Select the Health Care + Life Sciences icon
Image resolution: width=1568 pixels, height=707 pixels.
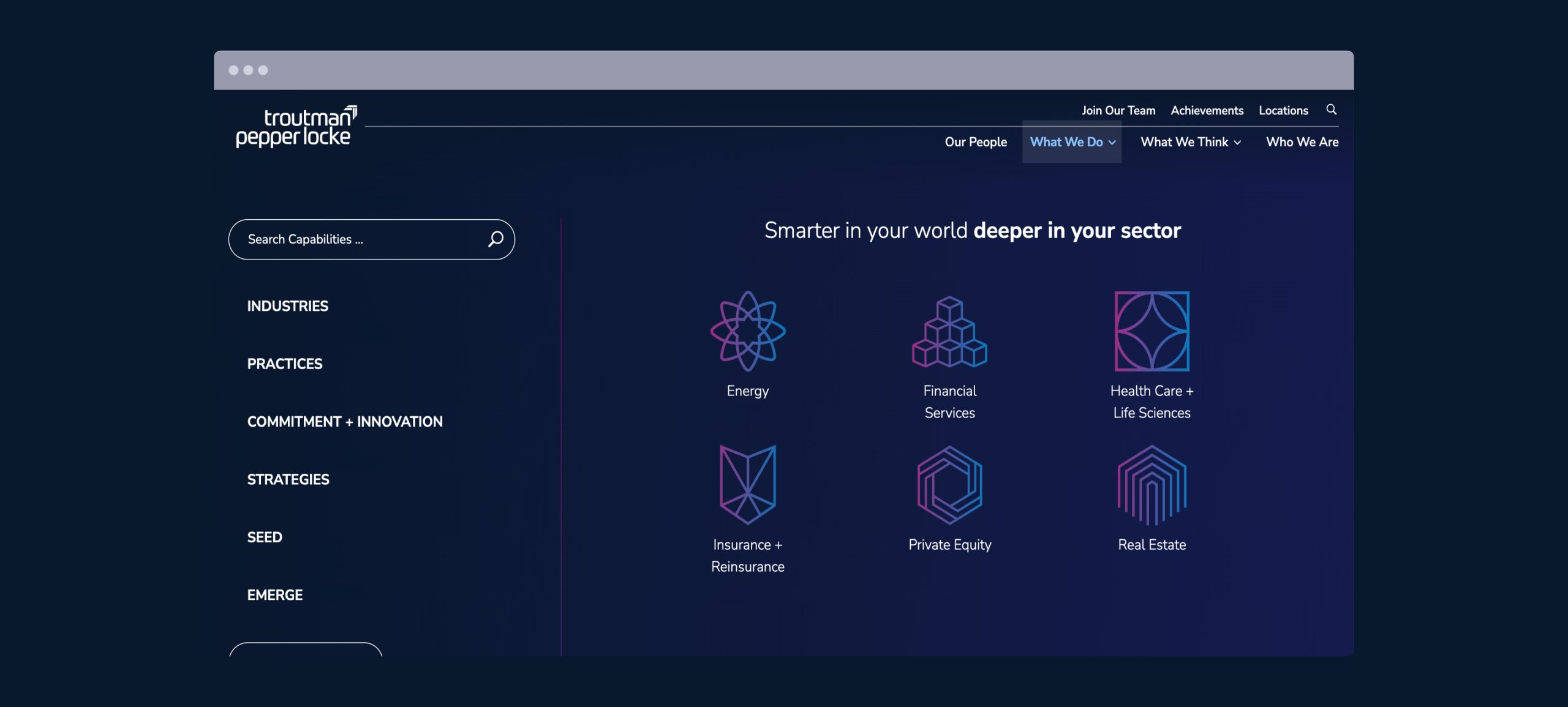pyautogui.click(x=1151, y=331)
